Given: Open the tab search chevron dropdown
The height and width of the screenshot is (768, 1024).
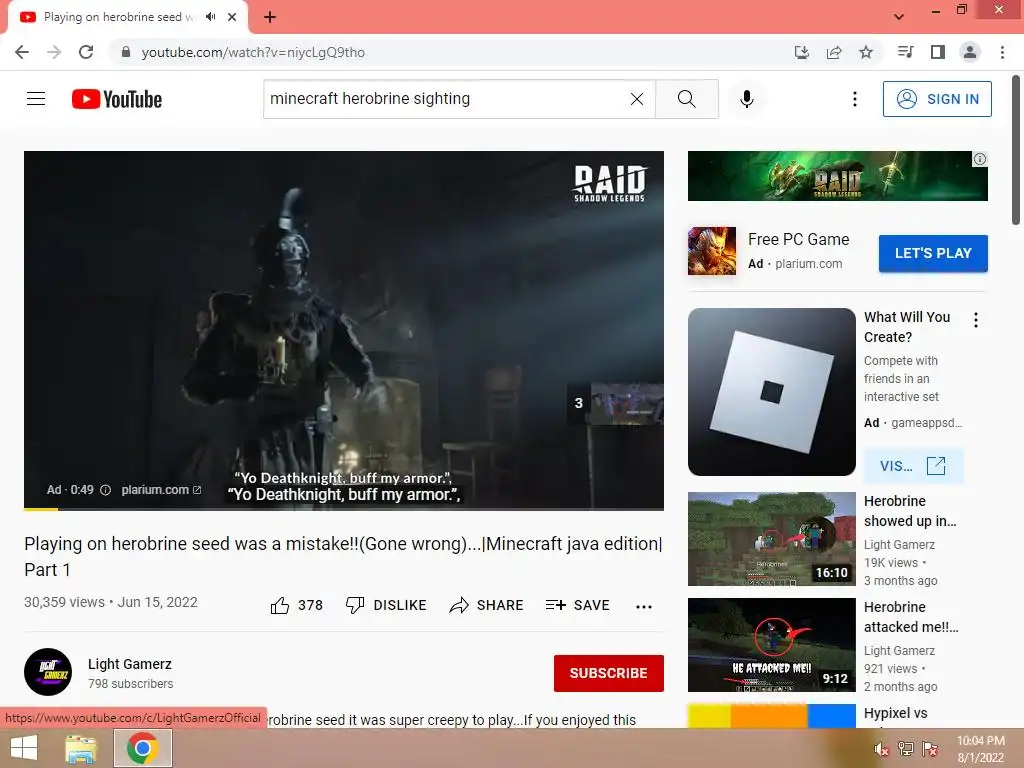Looking at the screenshot, I should 899,17.
